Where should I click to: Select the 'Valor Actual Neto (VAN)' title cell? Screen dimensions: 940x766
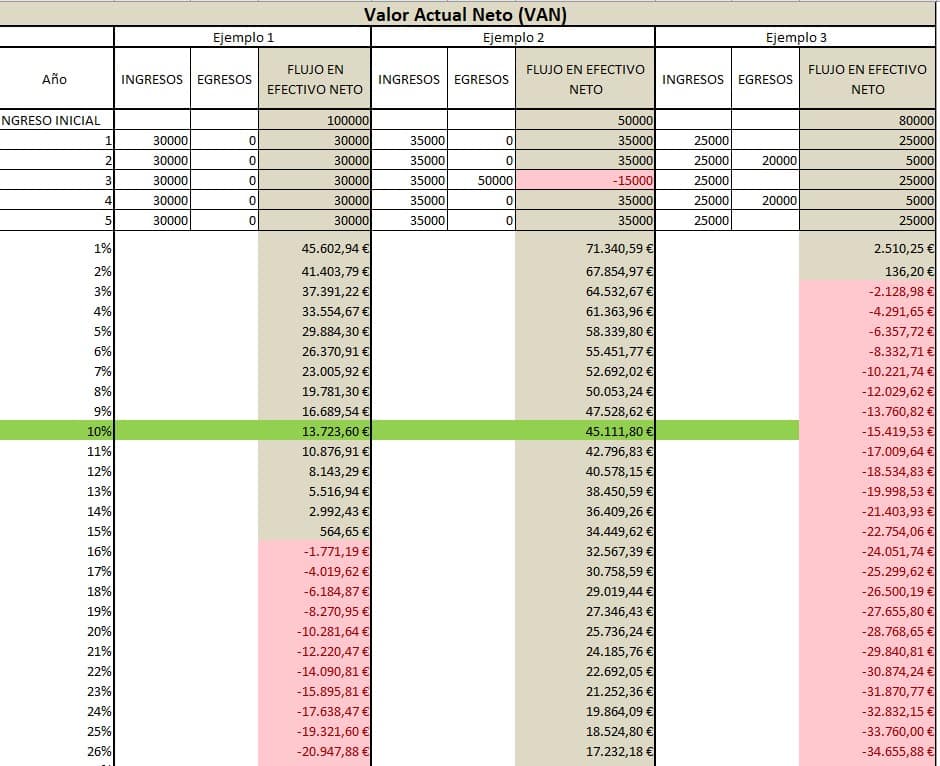click(466, 14)
